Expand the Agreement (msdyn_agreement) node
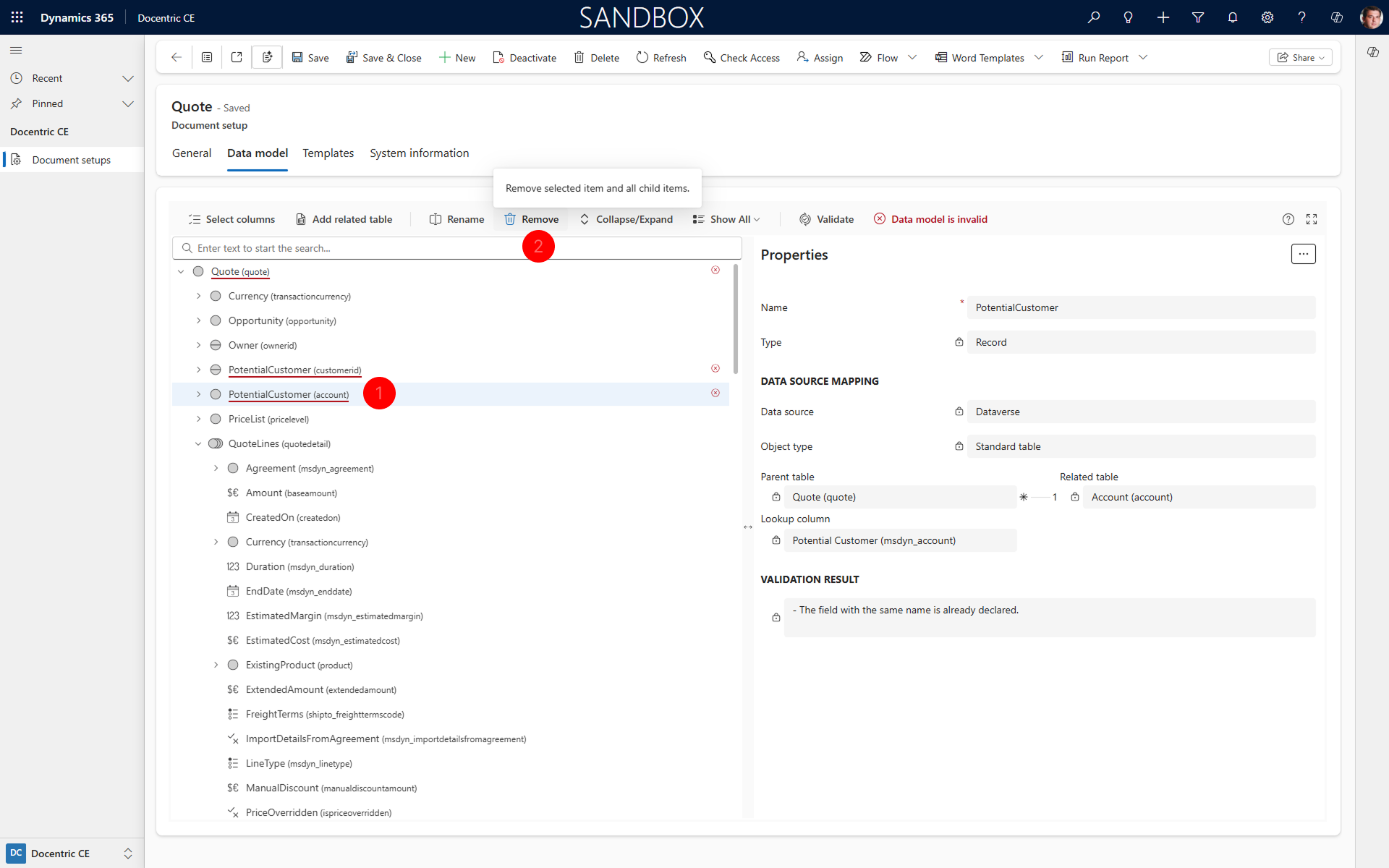The width and height of the screenshot is (1389, 868). pyautogui.click(x=216, y=468)
